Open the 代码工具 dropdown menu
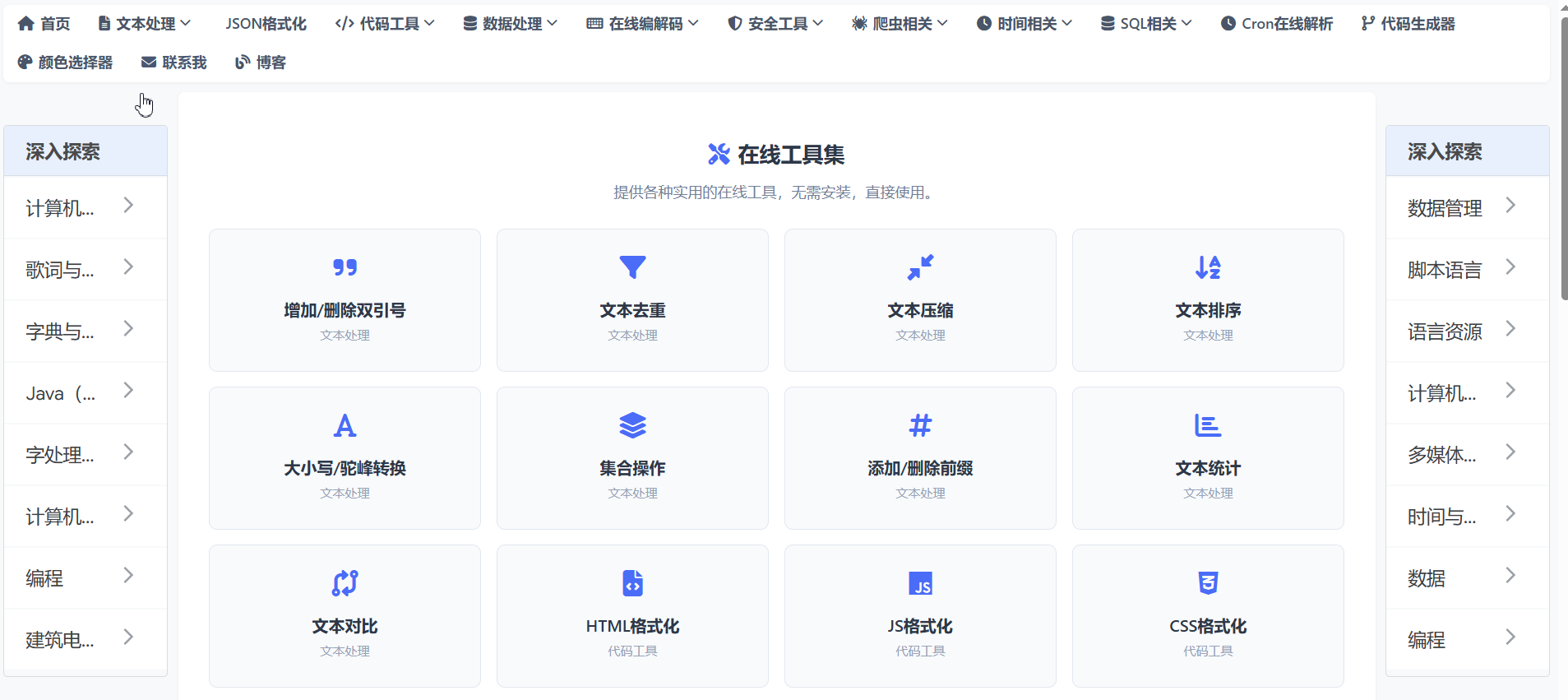This screenshot has width=1568, height=700. (x=385, y=24)
